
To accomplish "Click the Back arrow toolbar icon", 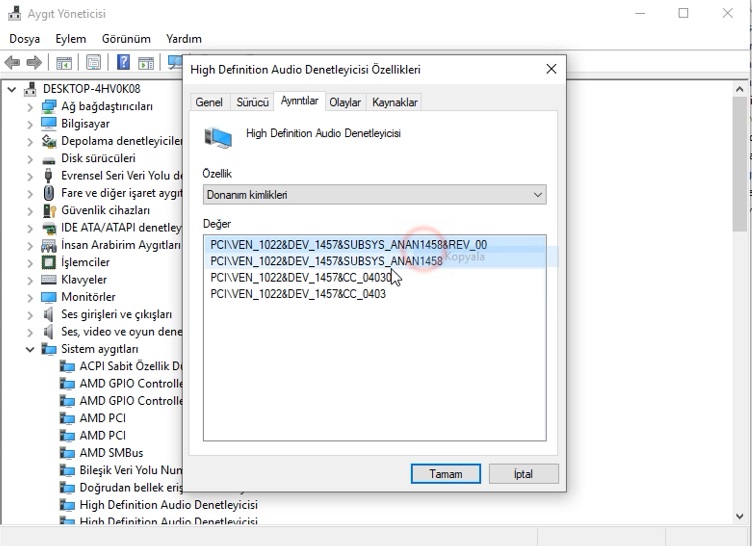I will [x=12, y=62].
